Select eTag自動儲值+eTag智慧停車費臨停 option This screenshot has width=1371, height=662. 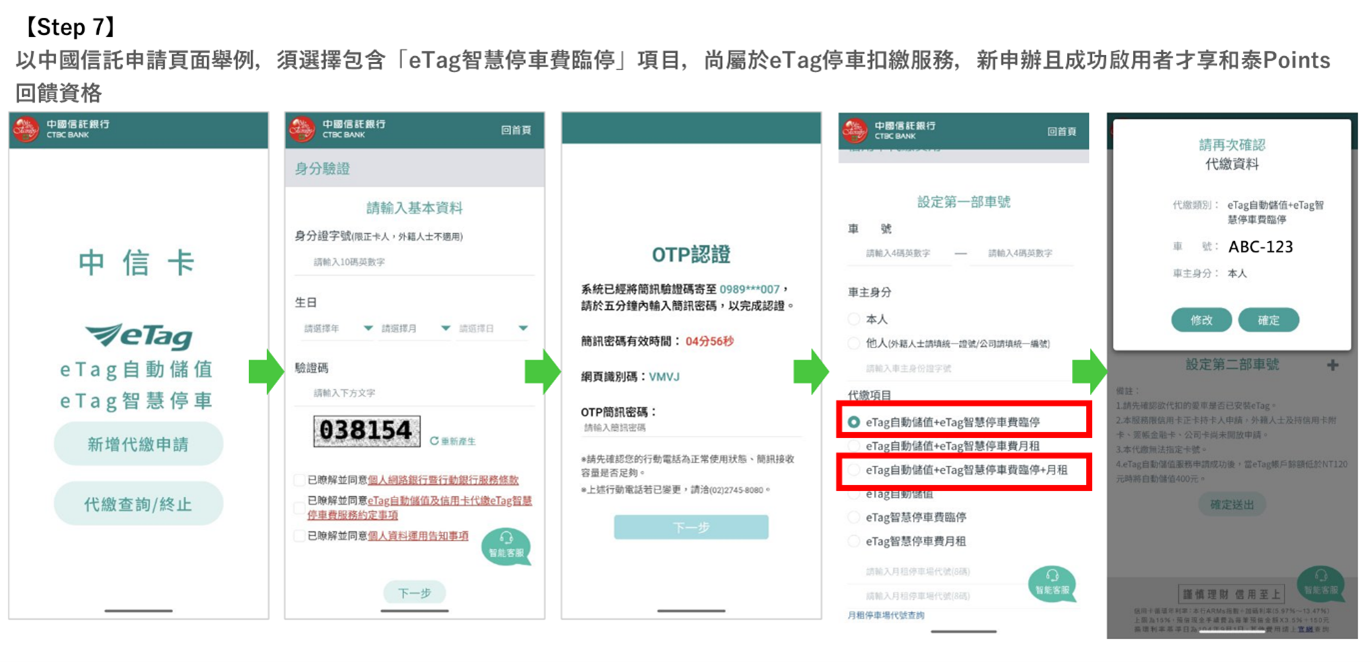click(x=854, y=422)
